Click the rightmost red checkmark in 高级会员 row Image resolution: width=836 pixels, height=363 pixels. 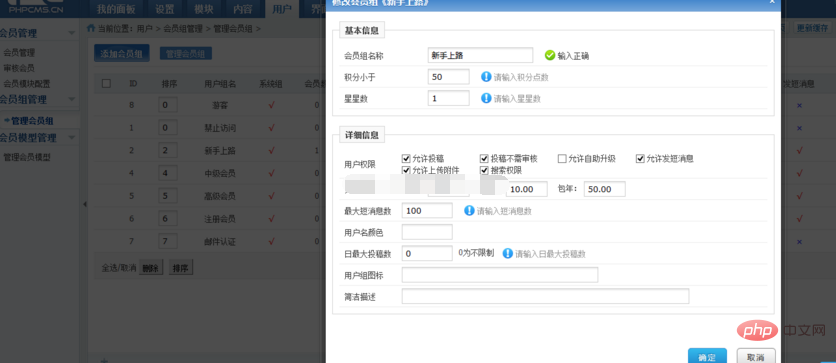click(x=799, y=196)
